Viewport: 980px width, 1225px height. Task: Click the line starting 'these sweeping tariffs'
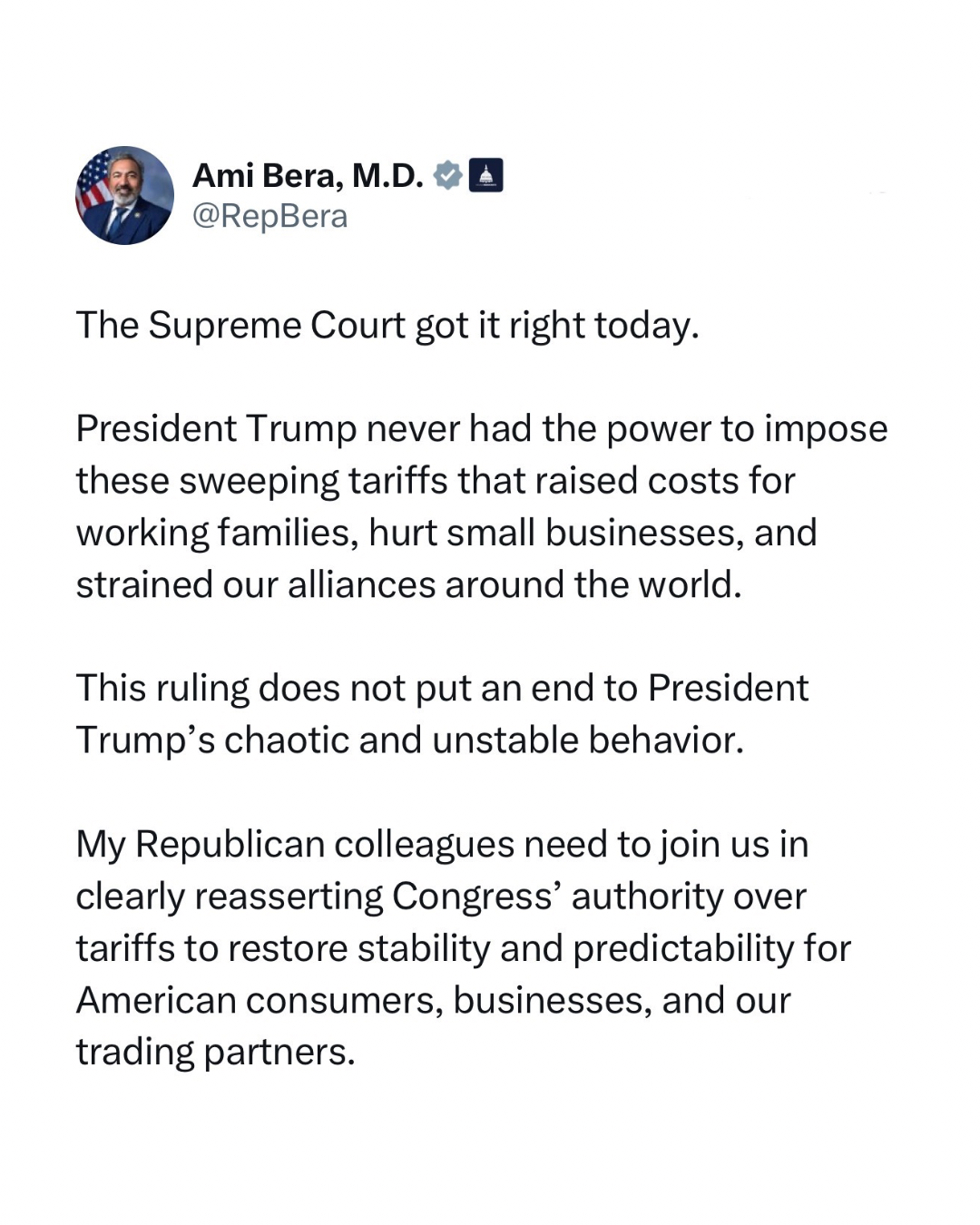pos(435,481)
